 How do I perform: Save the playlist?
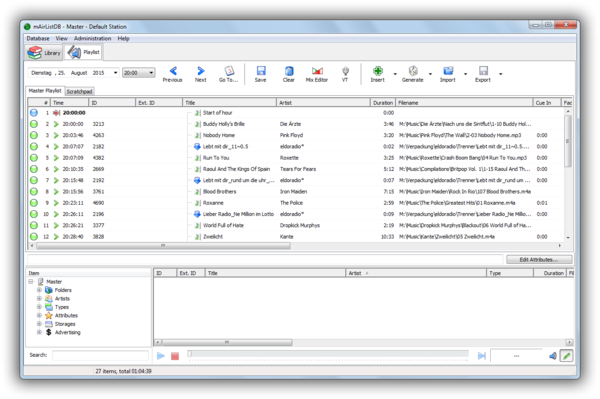pos(261,74)
